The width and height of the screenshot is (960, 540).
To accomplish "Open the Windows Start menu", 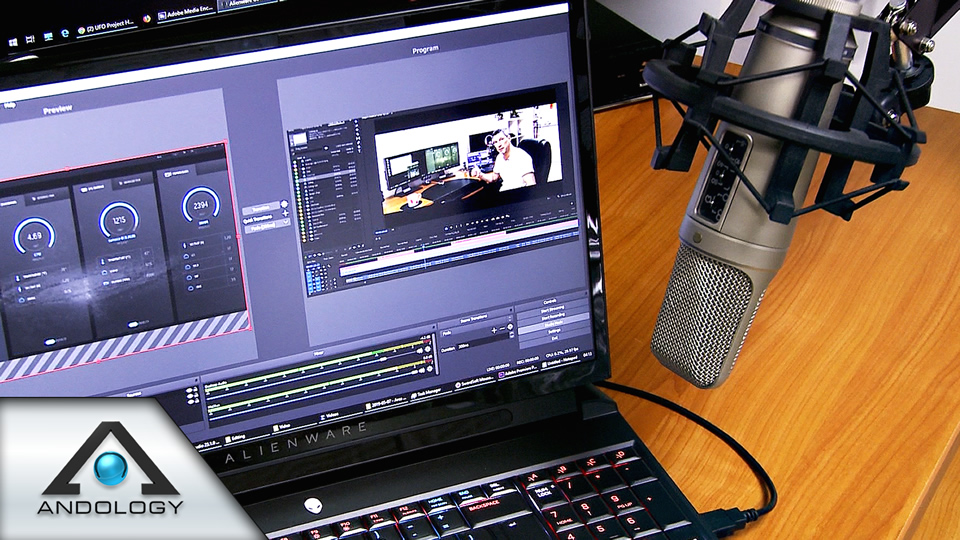I will pos(13,43).
